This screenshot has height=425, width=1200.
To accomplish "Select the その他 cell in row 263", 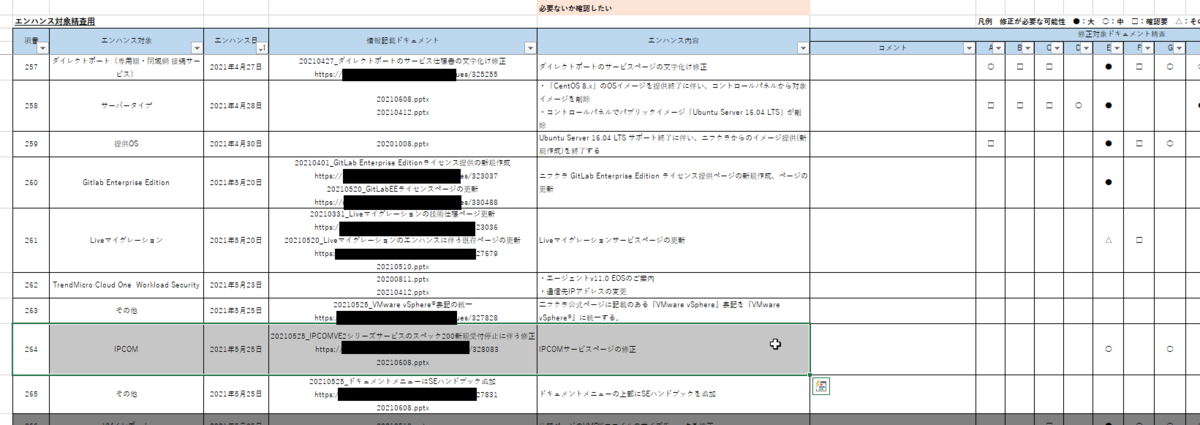I will [126, 310].
